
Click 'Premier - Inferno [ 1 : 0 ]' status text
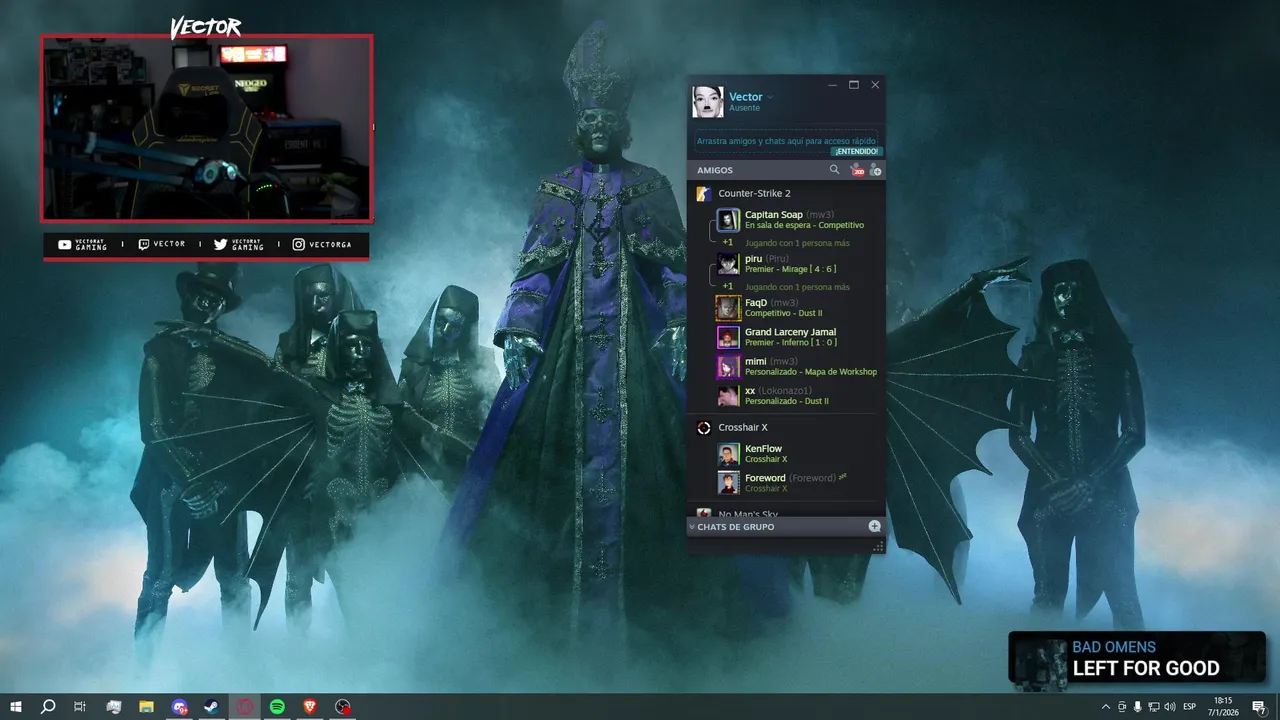pos(791,343)
